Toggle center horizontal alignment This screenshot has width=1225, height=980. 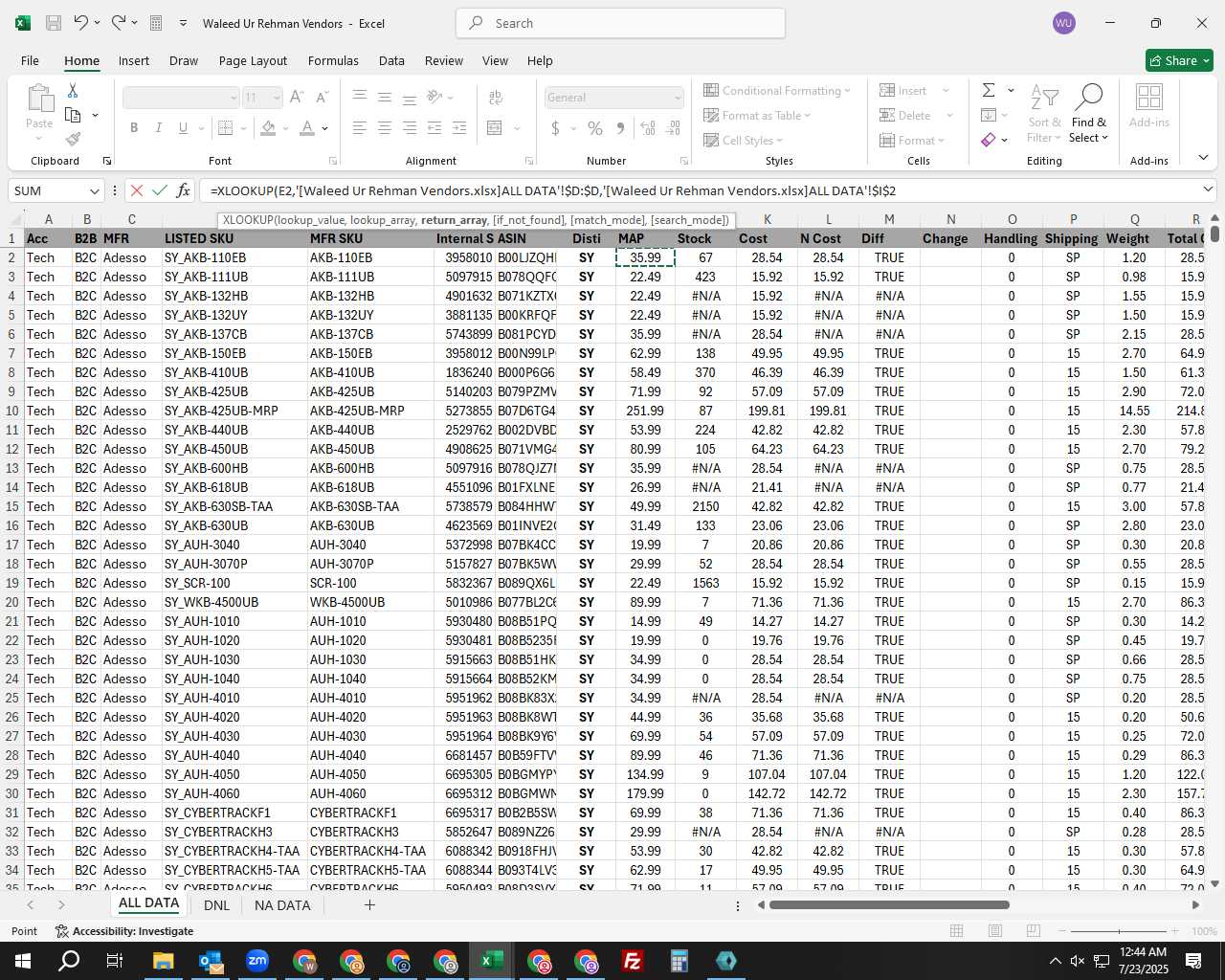(385, 127)
